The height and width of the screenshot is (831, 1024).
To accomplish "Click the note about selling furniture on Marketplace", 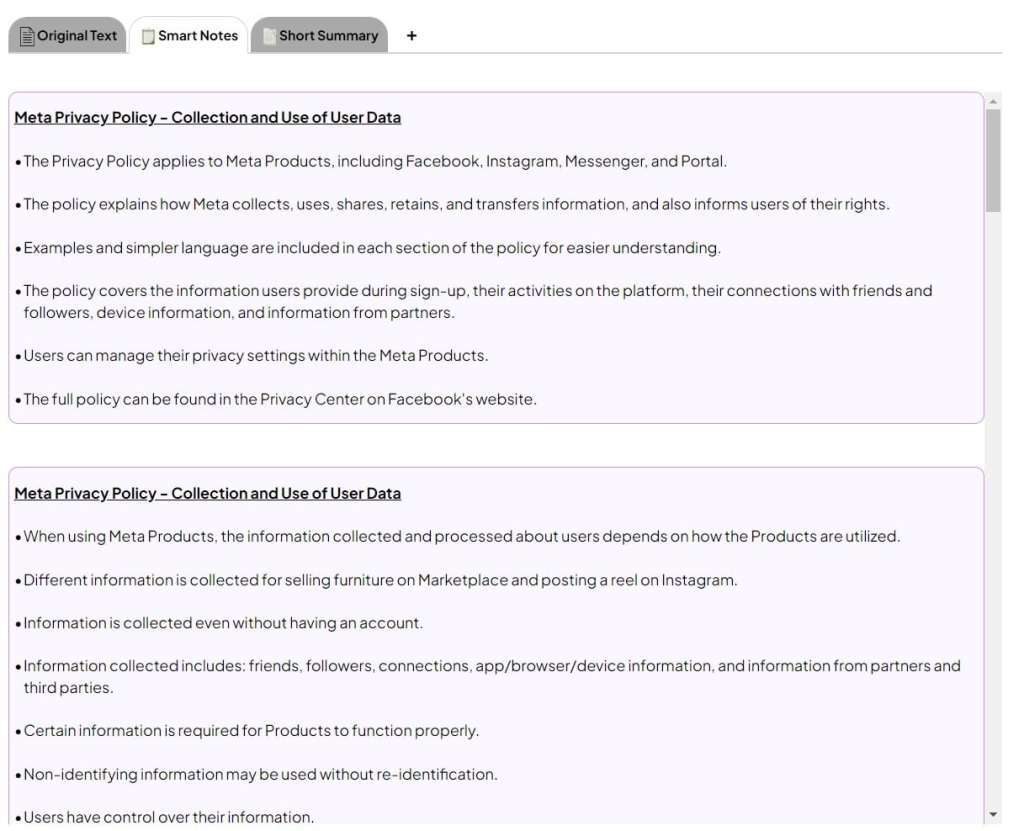I will [380, 581].
